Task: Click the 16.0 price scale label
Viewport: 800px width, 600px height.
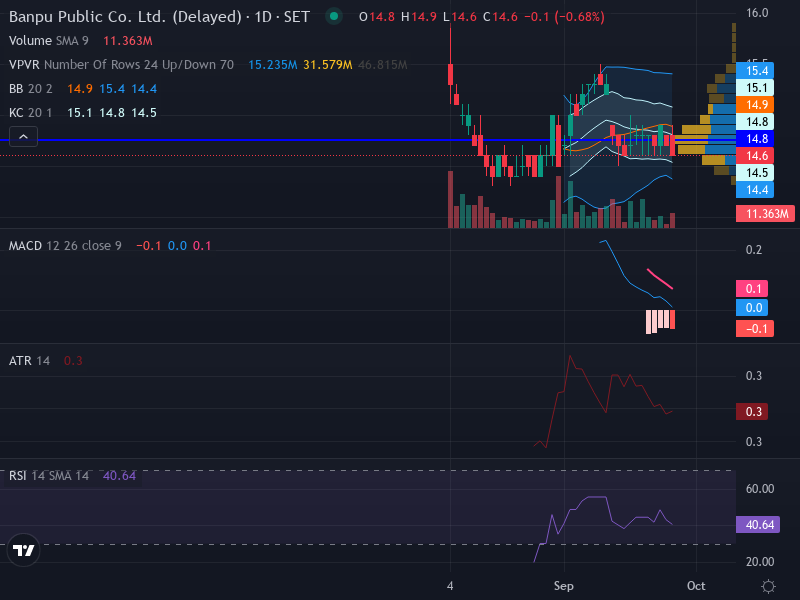Action: [757, 13]
